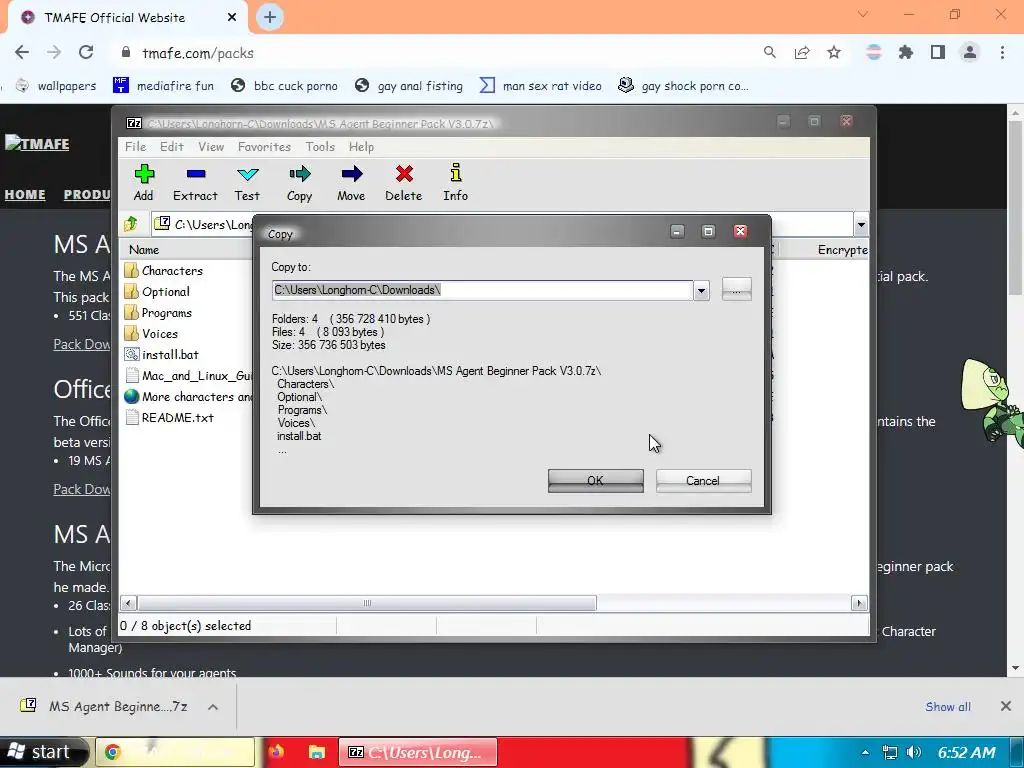The image size is (1024, 768).
Task: Click Show all downloads
Action: pyautogui.click(x=948, y=707)
